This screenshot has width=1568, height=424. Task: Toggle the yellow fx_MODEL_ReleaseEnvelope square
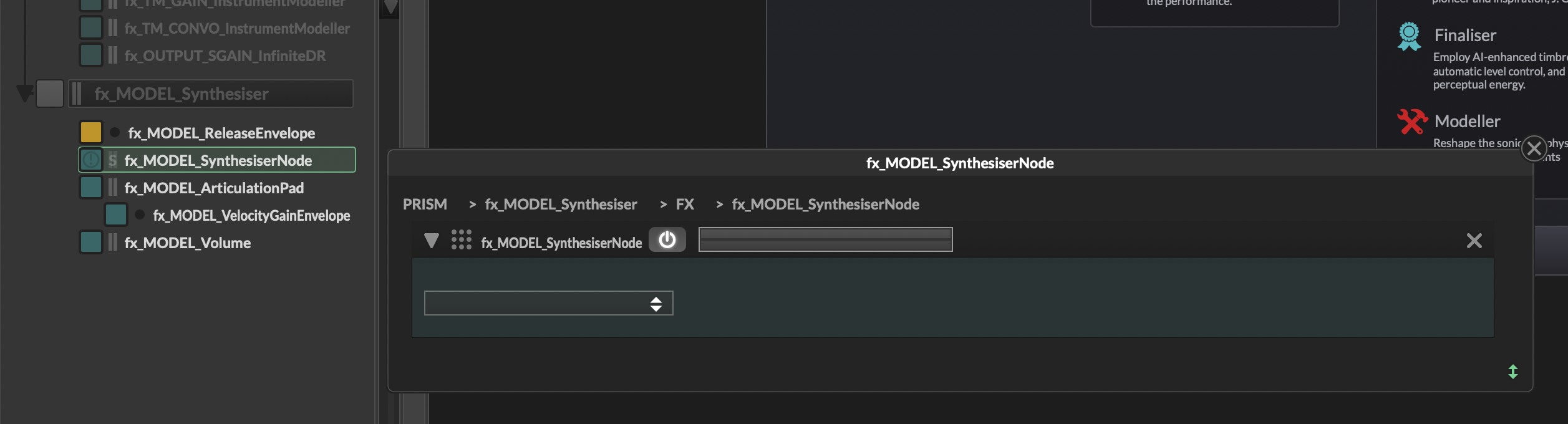91,133
